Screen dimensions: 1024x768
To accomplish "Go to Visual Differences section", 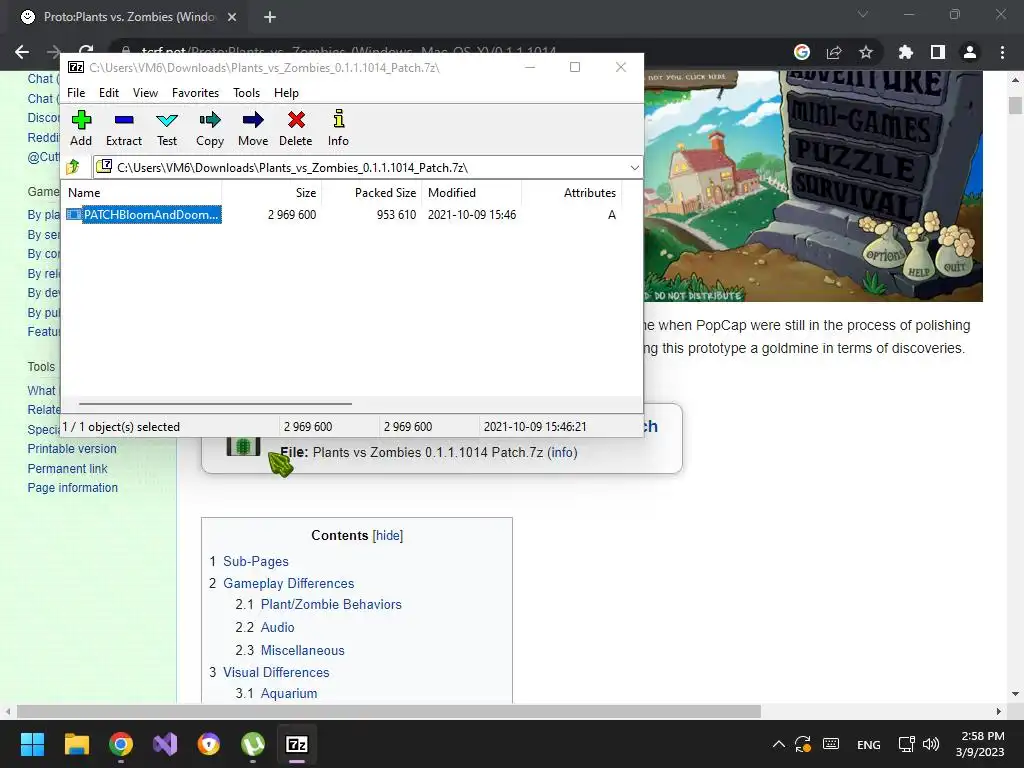I will pyautogui.click(x=276, y=672).
